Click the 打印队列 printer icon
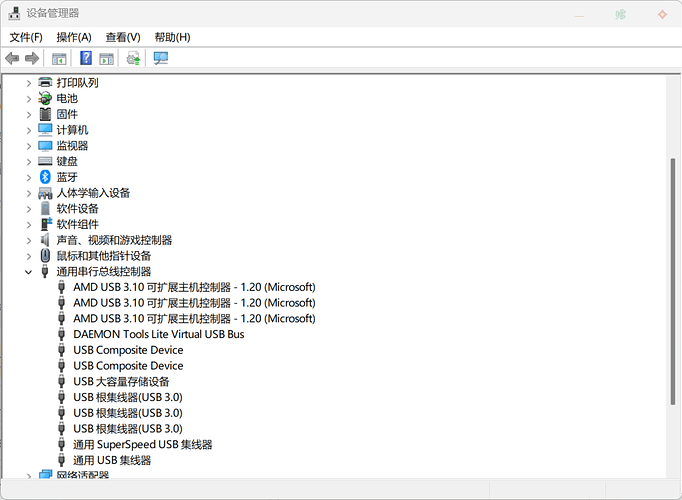The image size is (682, 500). pos(45,82)
